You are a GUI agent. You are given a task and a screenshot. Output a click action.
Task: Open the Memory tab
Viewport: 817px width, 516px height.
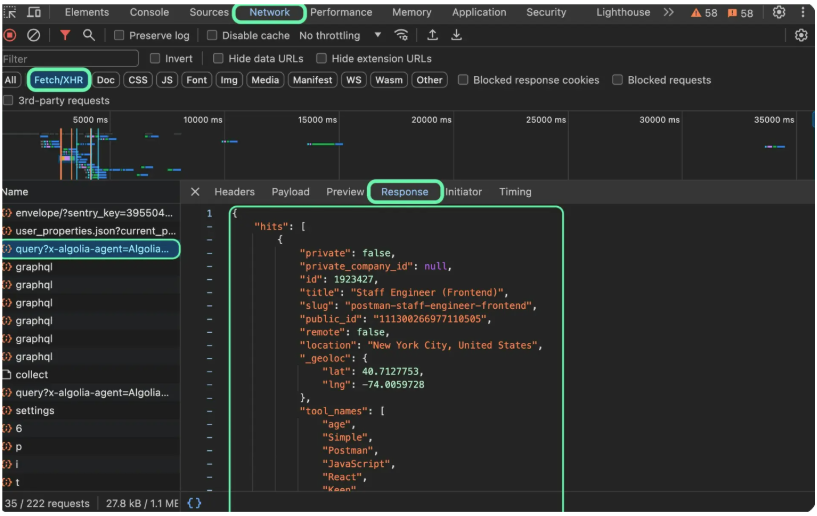(x=412, y=12)
